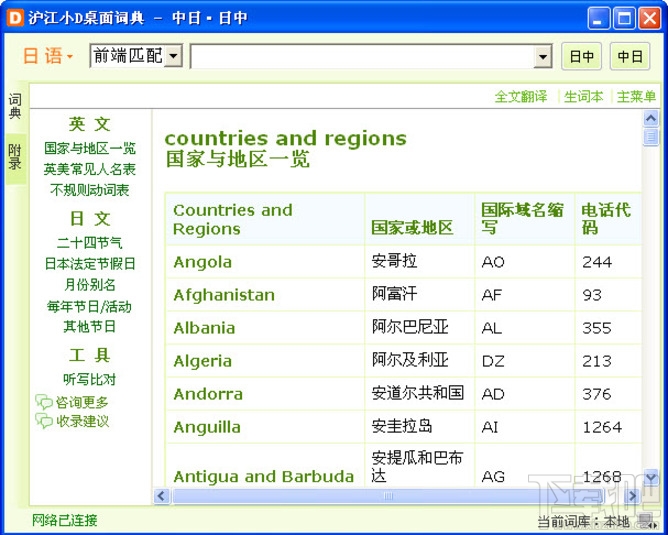Click the 阿尔及利亚 table cell
This screenshot has width=668, height=535.
click(x=410, y=360)
